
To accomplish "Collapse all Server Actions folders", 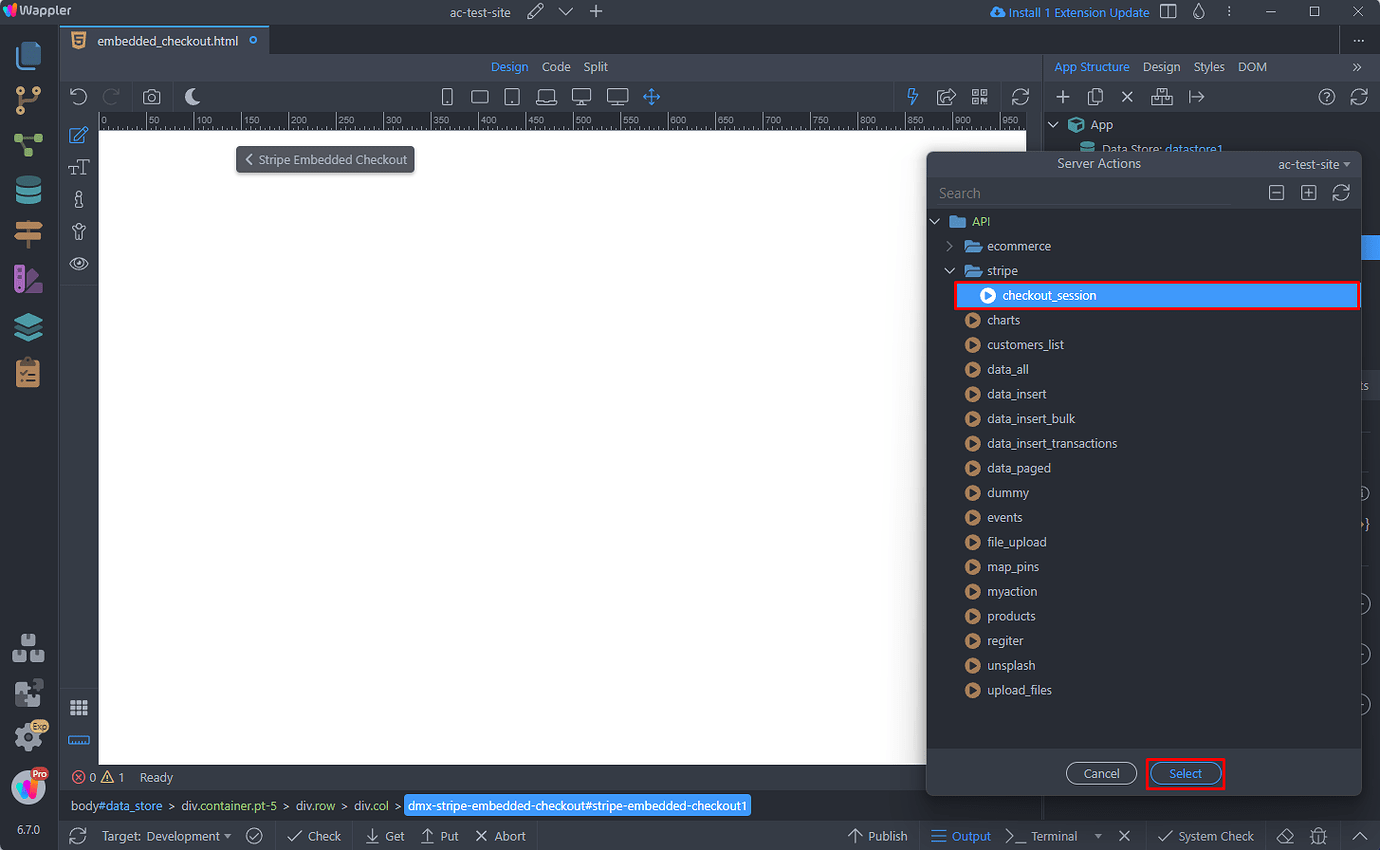I will click(1276, 193).
